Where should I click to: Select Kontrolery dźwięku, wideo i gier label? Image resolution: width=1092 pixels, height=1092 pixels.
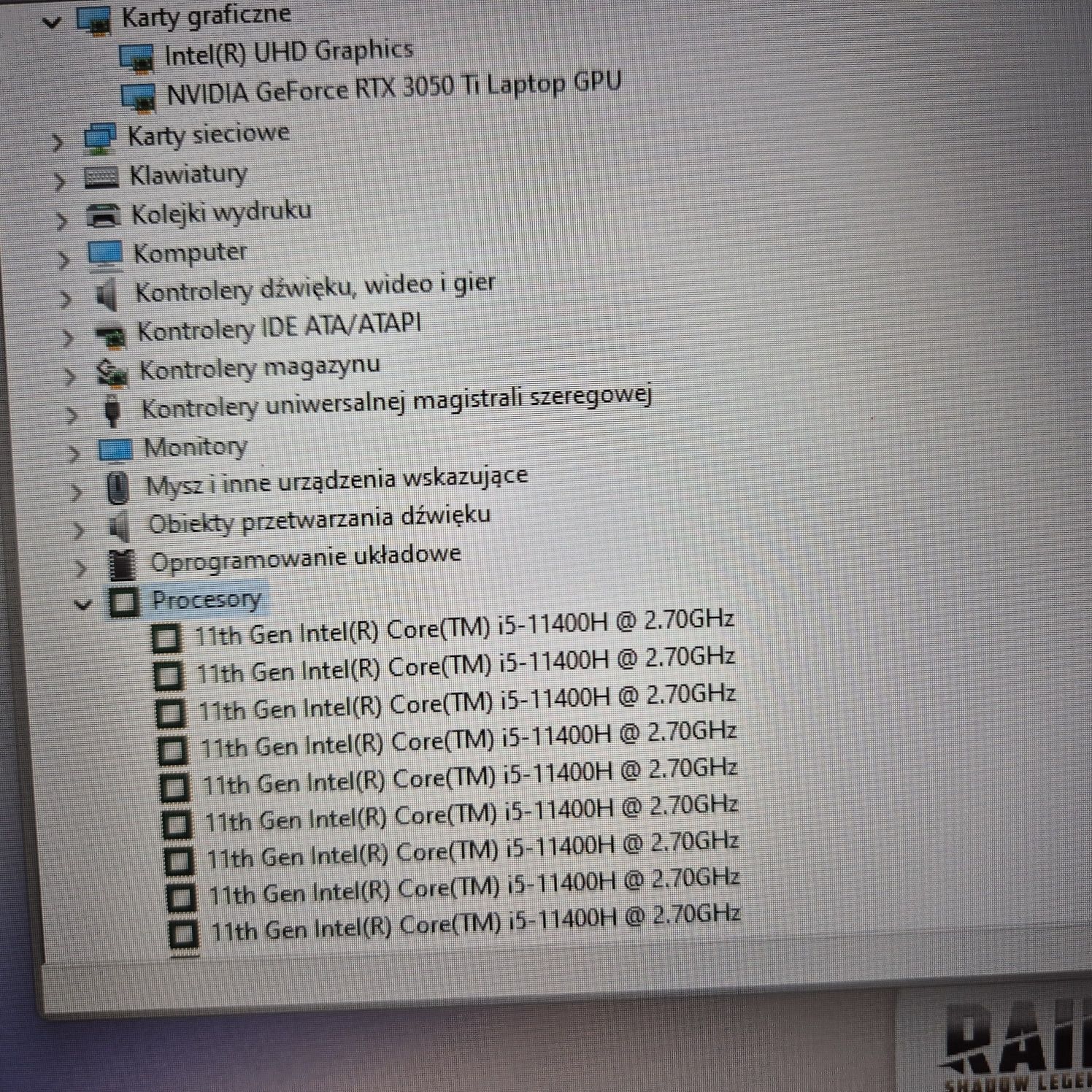click(x=315, y=288)
